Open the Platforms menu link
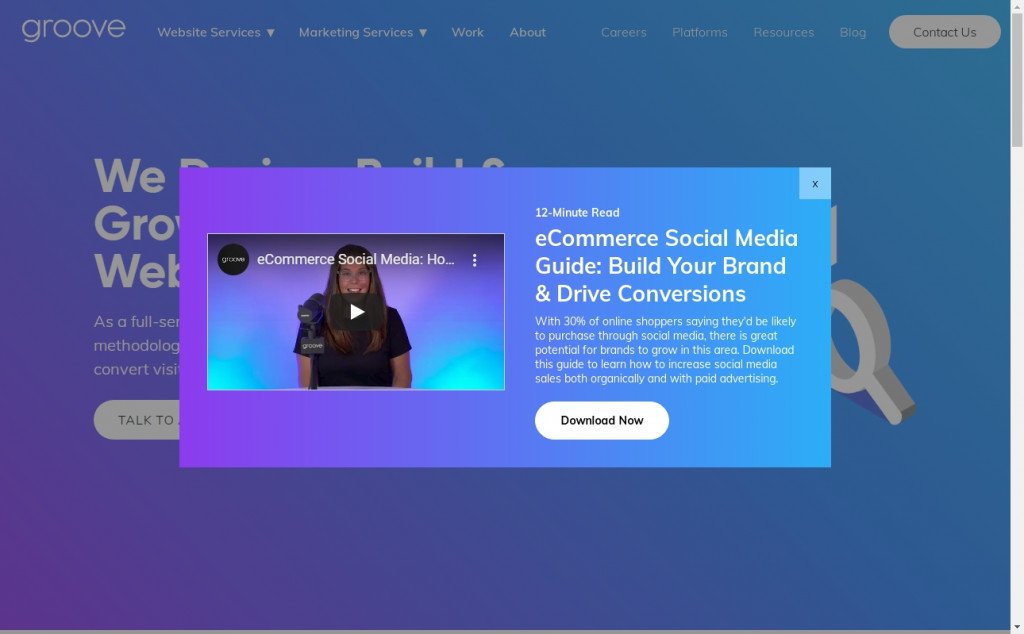The height and width of the screenshot is (634, 1024). click(699, 32)
